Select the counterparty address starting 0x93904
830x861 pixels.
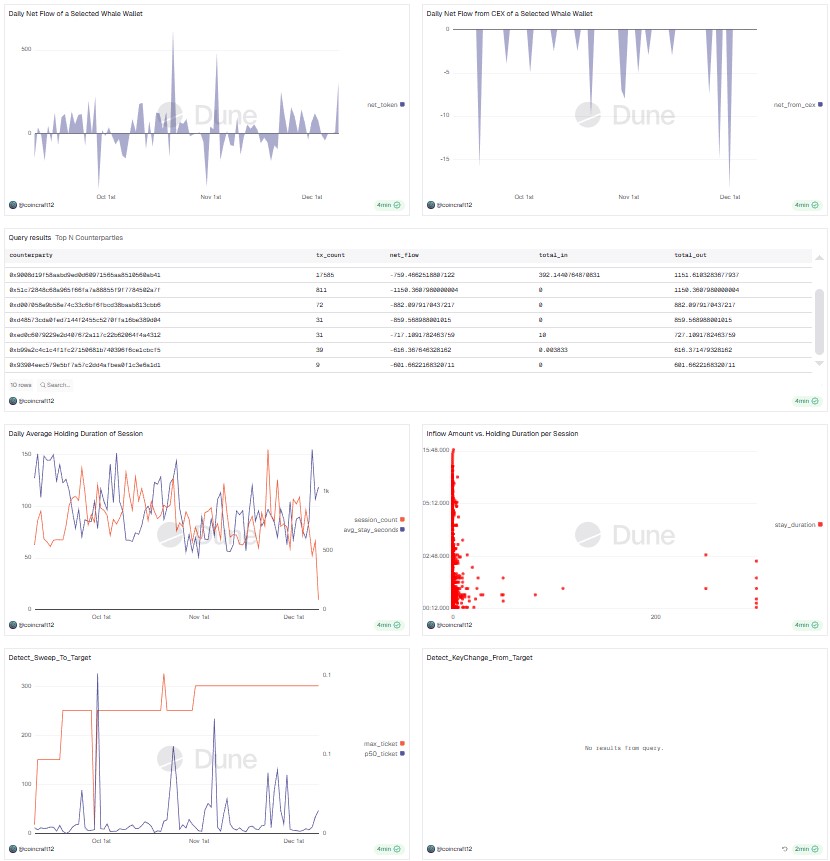point(85,365)
